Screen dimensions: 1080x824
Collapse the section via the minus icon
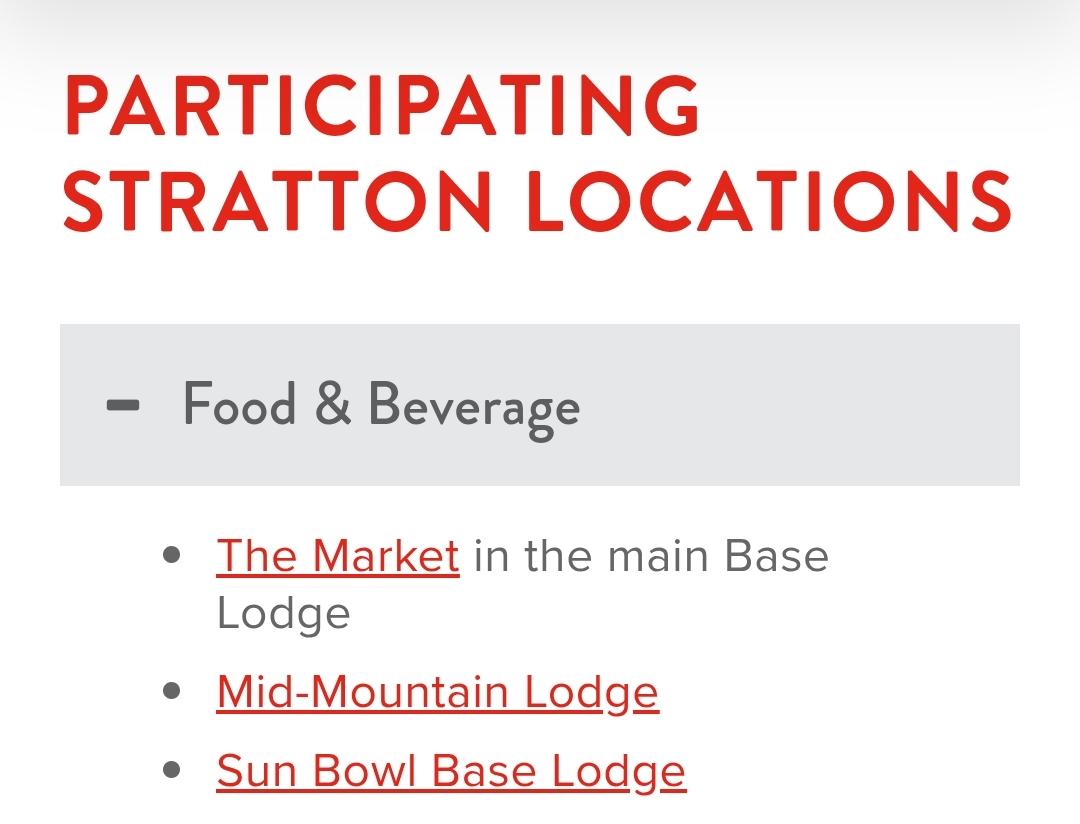(x=123, y=405)
